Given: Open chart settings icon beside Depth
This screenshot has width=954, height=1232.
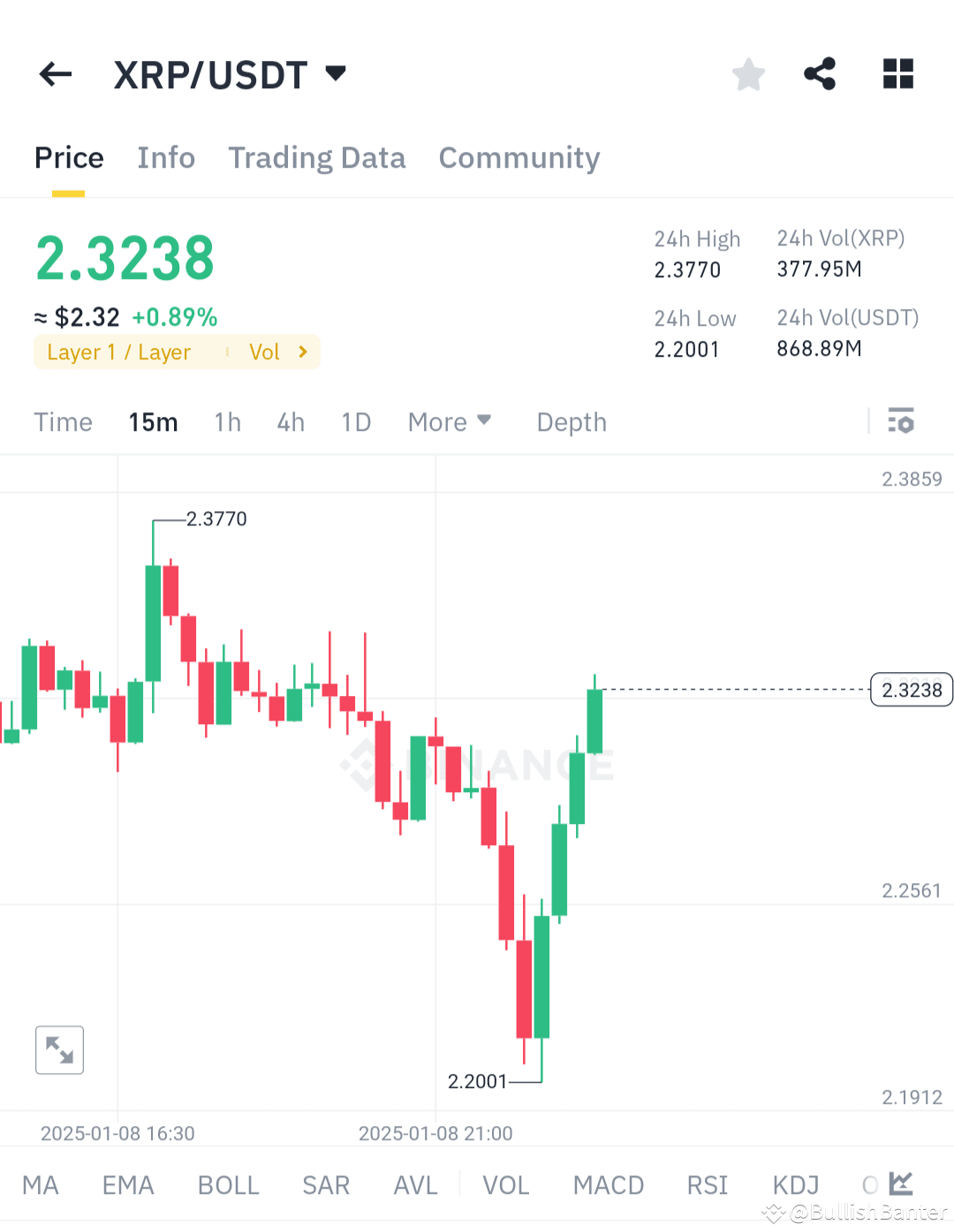Looking at the screenshot, I should [x=901, y=421].
